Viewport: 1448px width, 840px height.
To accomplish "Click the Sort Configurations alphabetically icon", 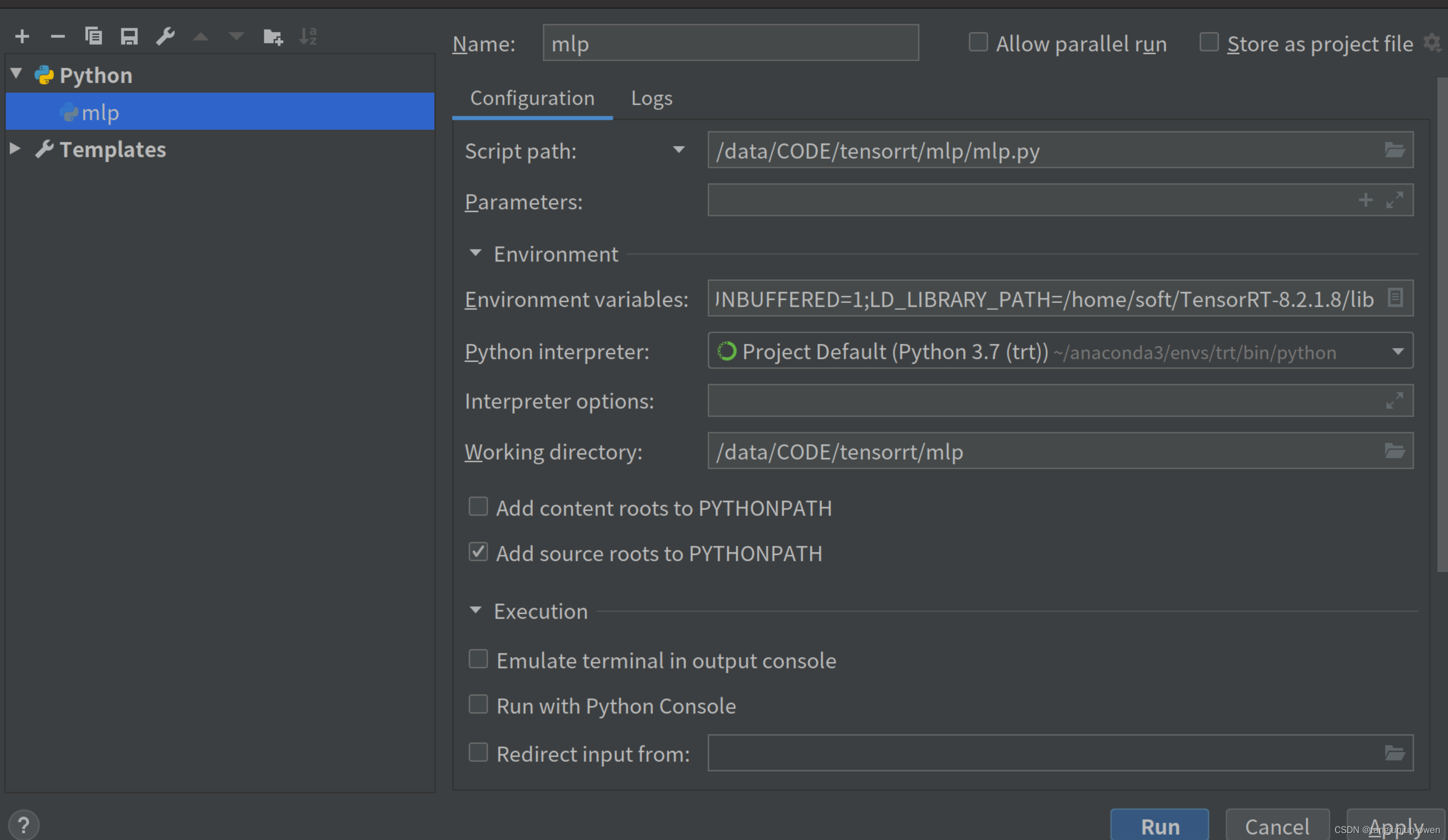I will (308, 37).
